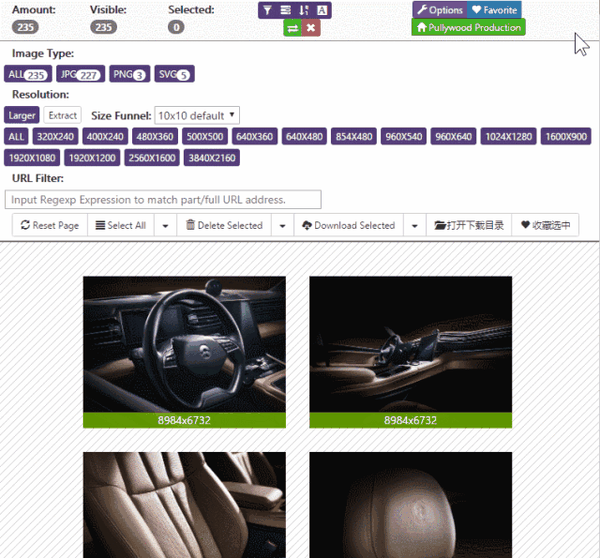Focus the URL Filter regexp input
The width and height of the screenshot is (600, 558).
coord(163,199)
